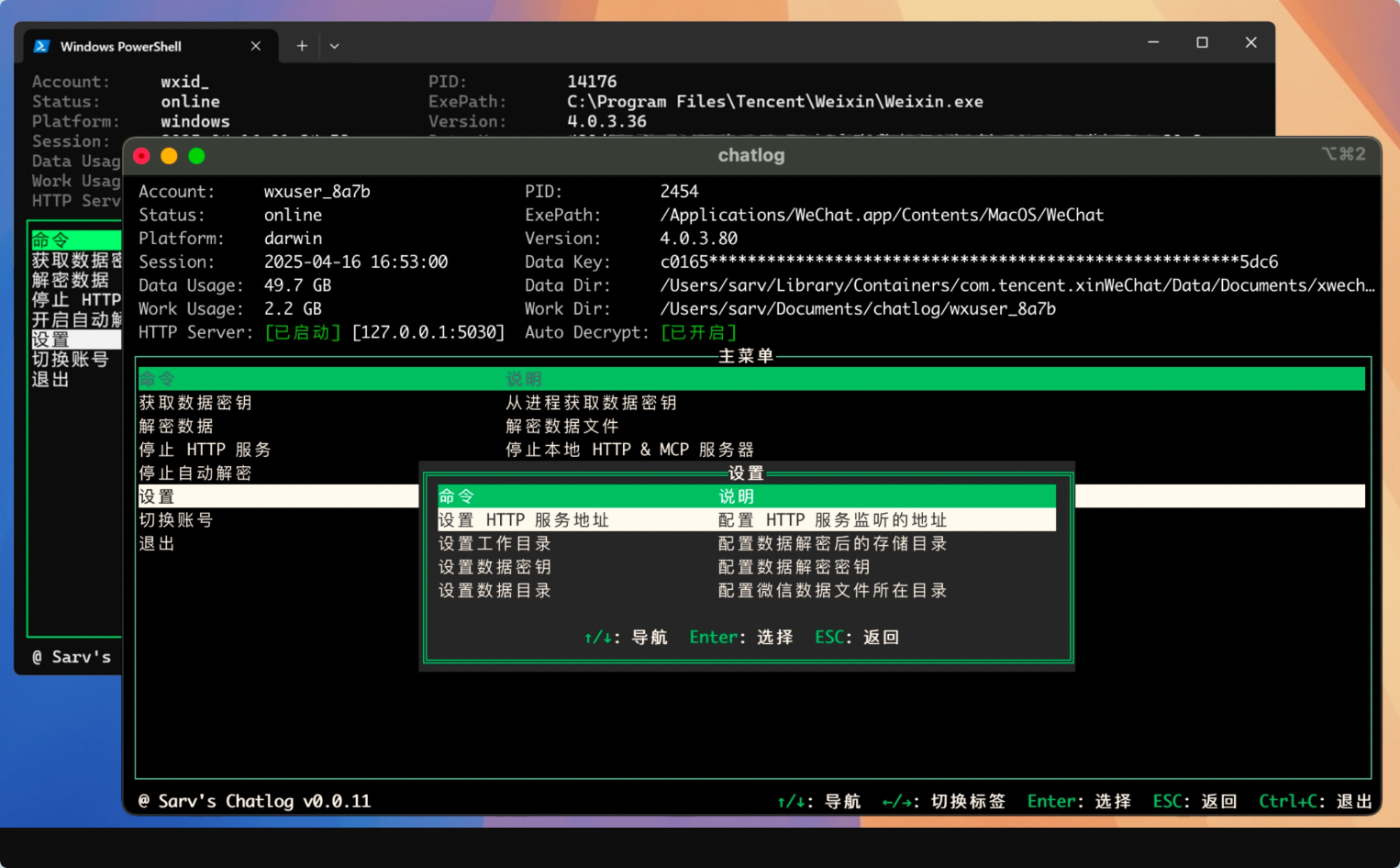Click description 停止本地 HTTP & MCP 服务器
Viewport: 1400px width, 868px height.
[x=629, y=450]
